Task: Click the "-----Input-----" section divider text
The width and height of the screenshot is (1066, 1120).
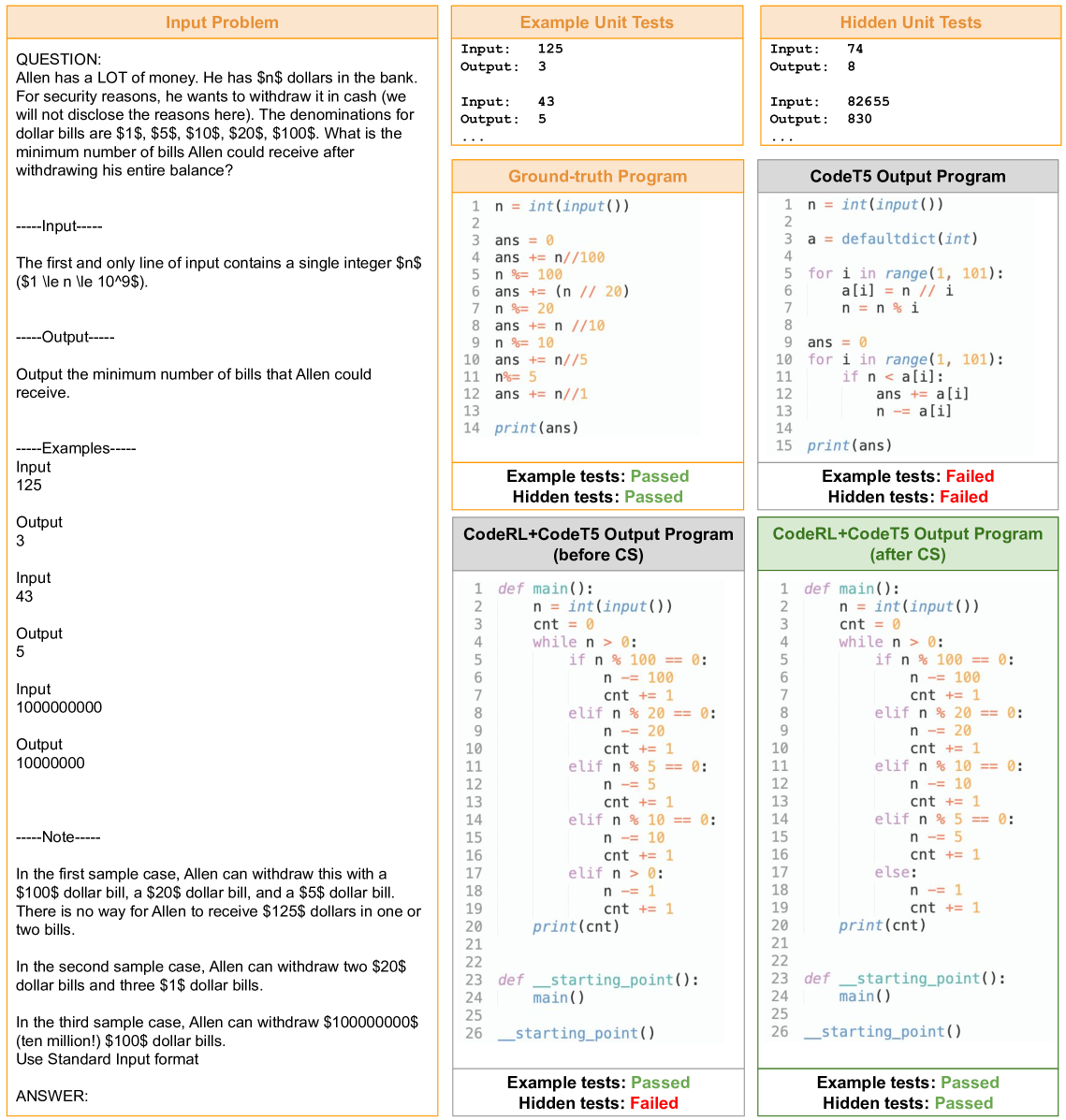Action: click(59, 226)
